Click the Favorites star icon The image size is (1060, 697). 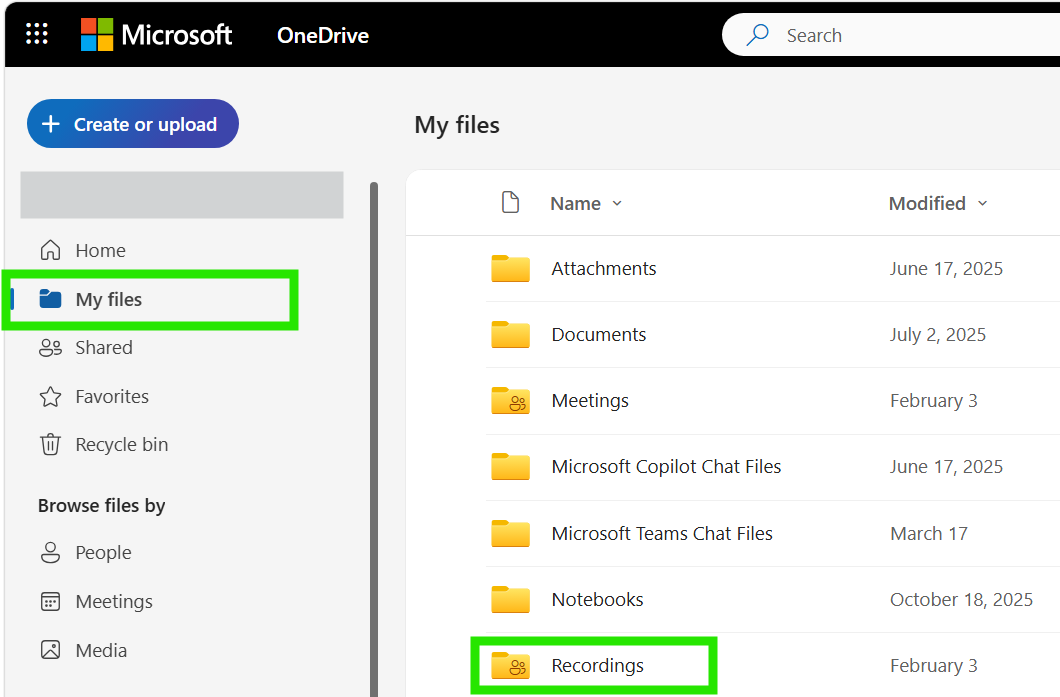pyautogui.click(x=50, y=396)
